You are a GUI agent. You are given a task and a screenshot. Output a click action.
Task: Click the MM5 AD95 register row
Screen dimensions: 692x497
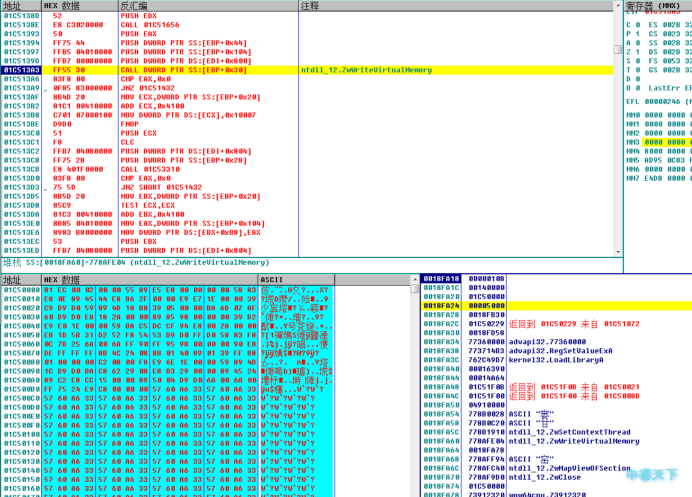coord(659,160)
